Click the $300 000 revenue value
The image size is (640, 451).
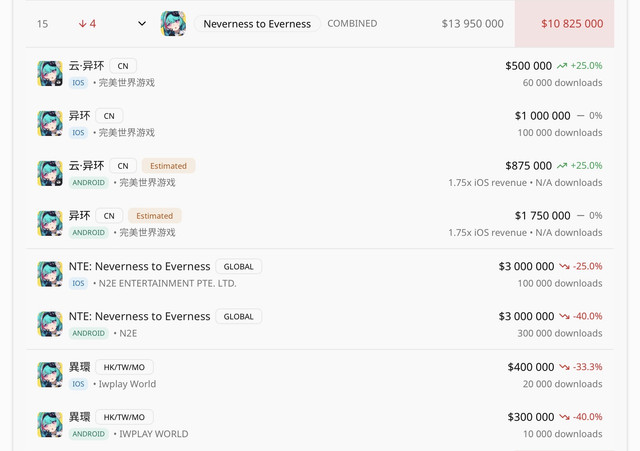(531, 417)
